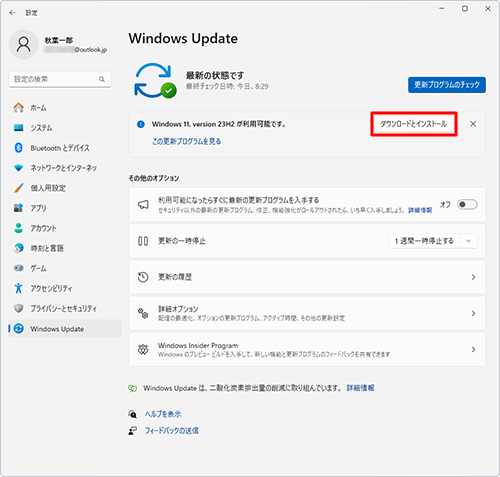This screenshot has height=477, width=500.
Task: Click the history clock icon
Action: click(143, 277)
